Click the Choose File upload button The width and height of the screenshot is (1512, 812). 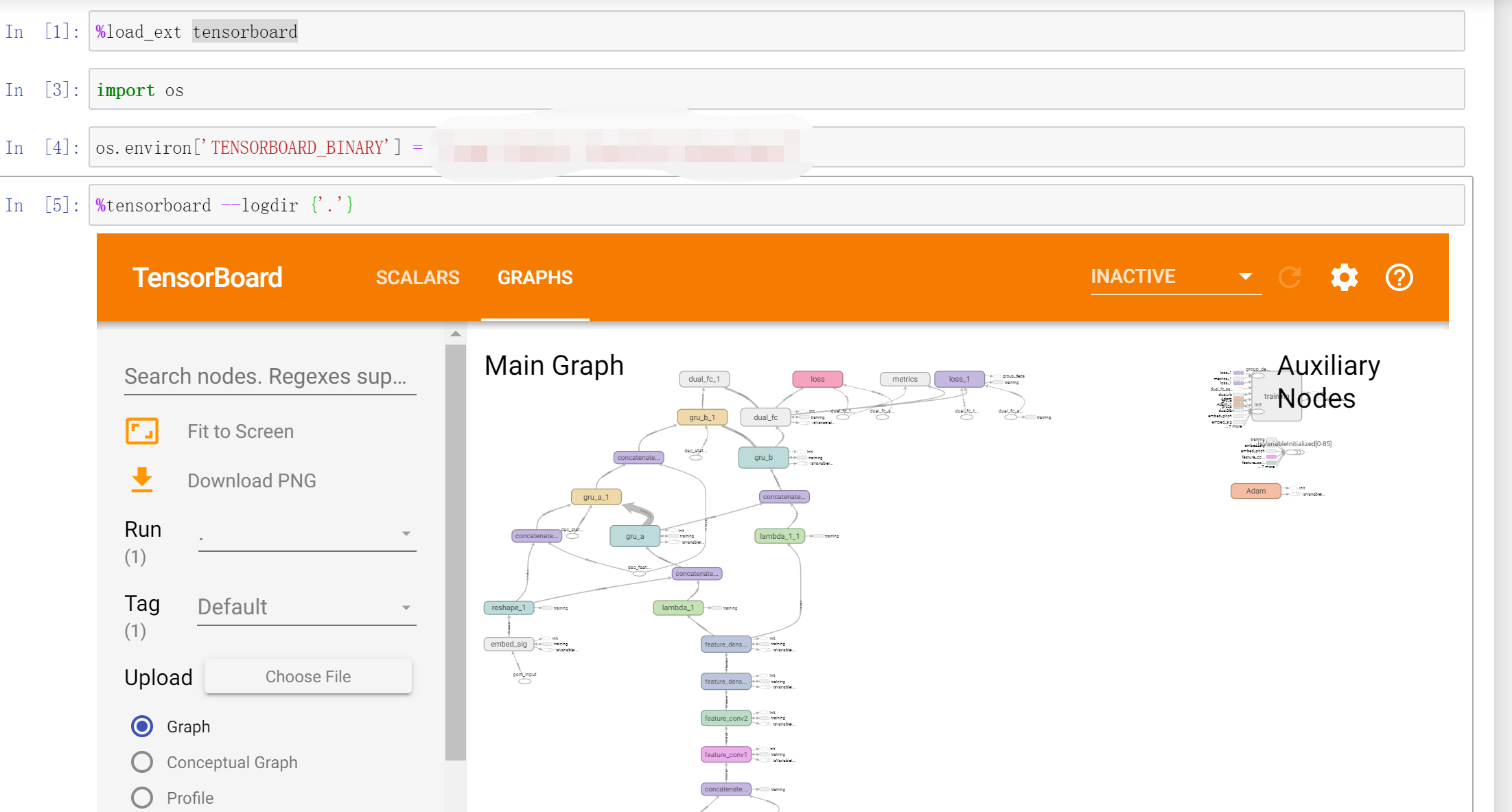(308, 677)
